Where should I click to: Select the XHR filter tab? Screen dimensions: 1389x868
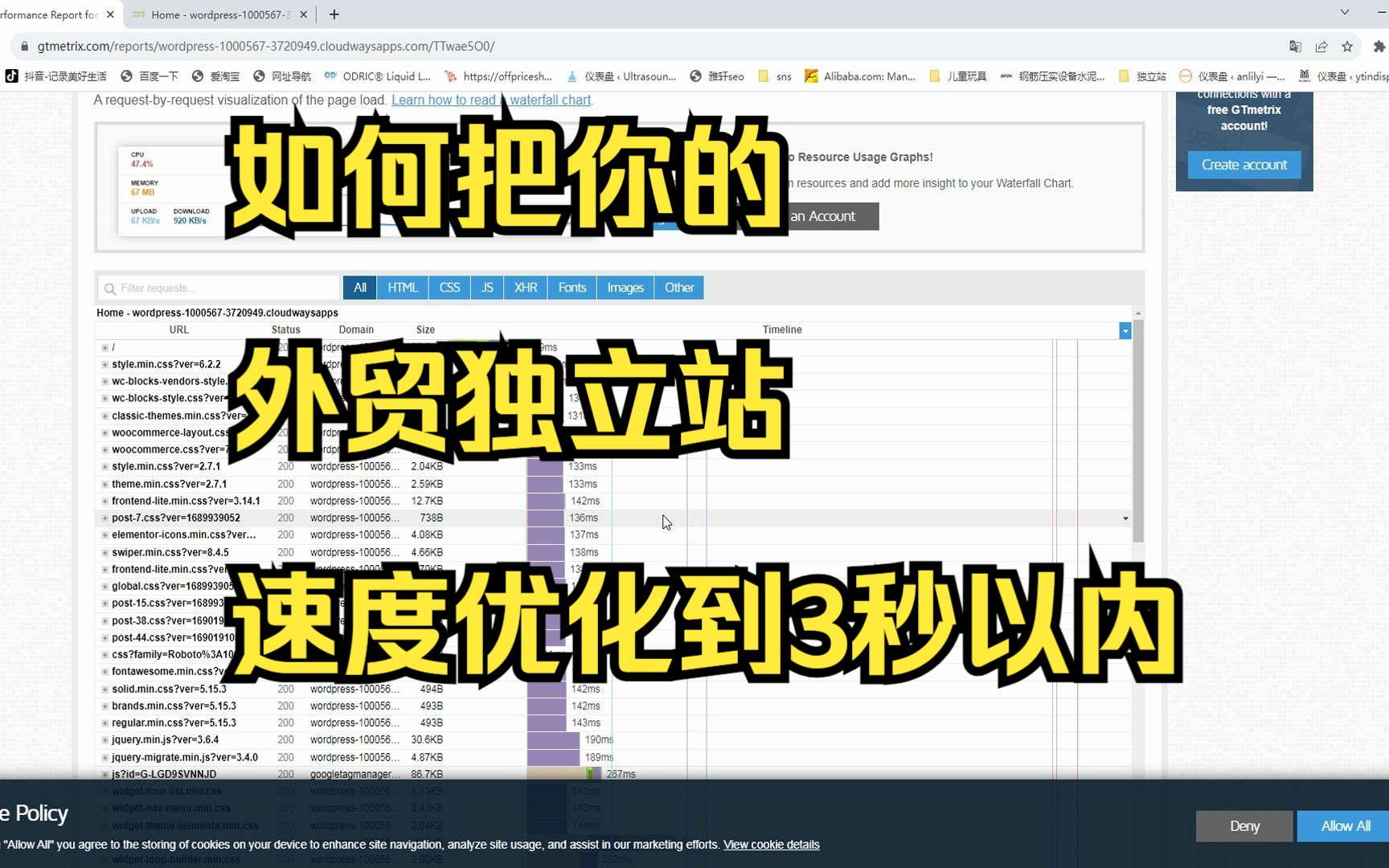pos(526,288)
